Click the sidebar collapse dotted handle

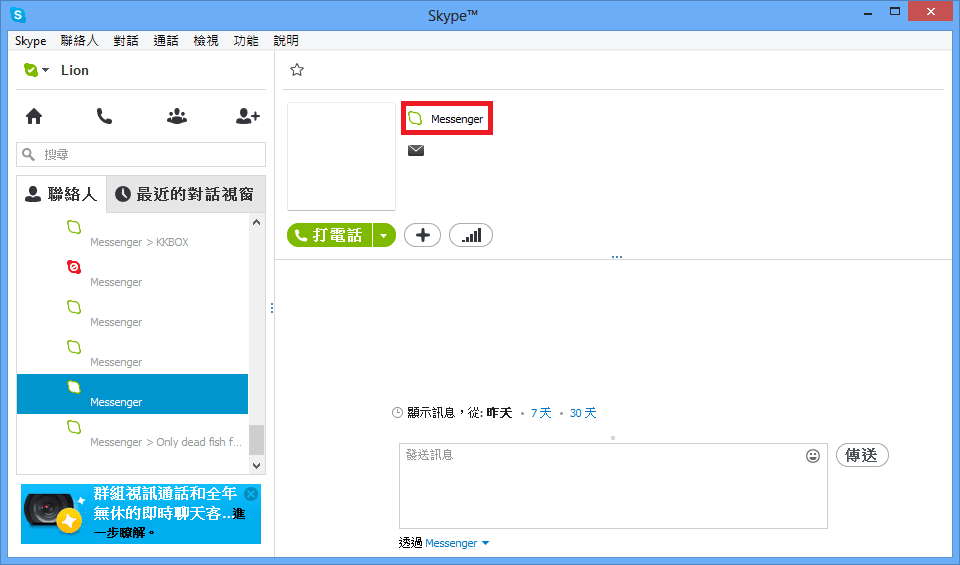point(271,308)
